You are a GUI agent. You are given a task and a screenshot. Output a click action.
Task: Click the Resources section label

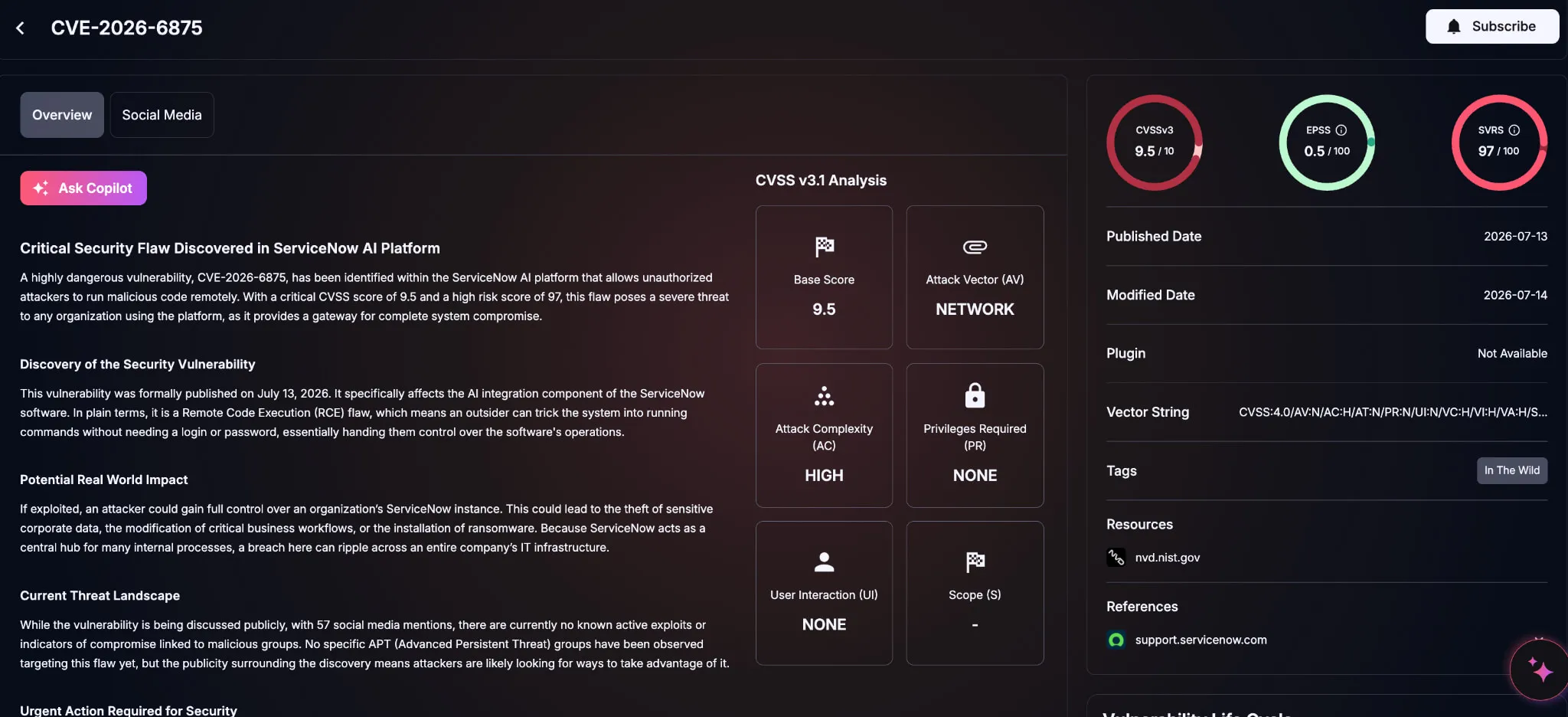pyautogui.click(x=1139, y=525)
